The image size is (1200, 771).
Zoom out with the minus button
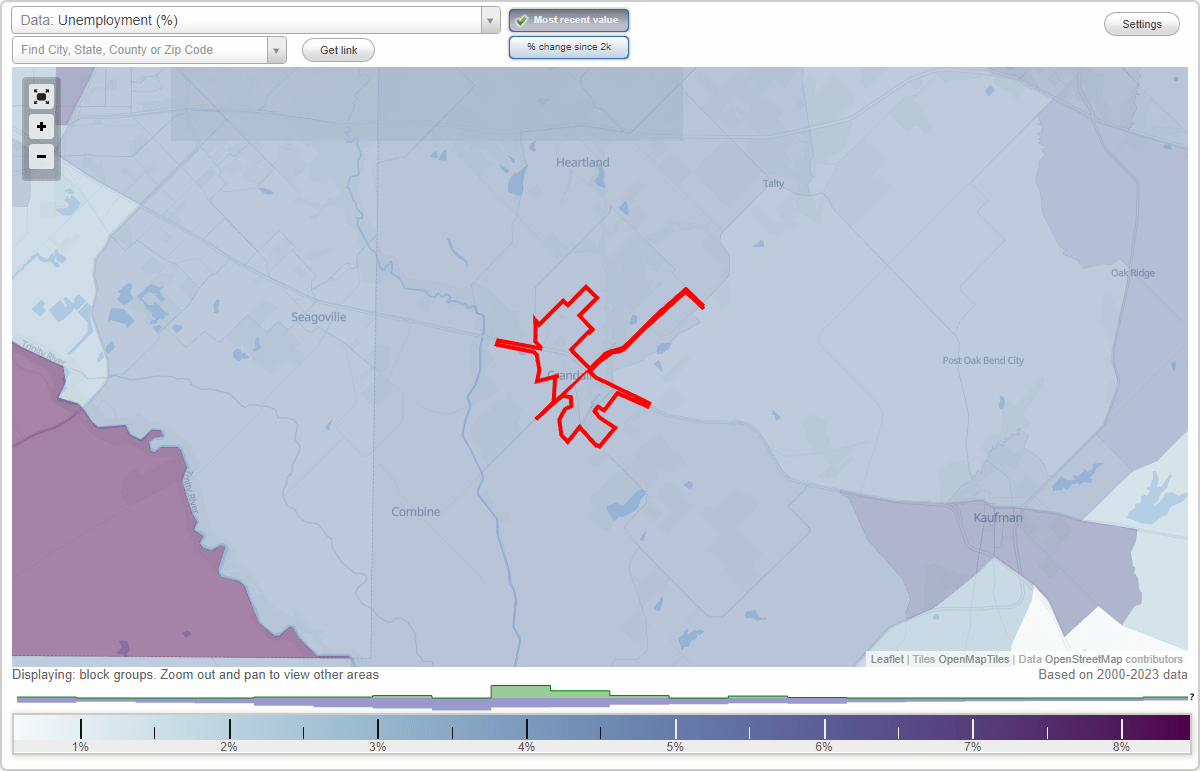tap(41, 156)
